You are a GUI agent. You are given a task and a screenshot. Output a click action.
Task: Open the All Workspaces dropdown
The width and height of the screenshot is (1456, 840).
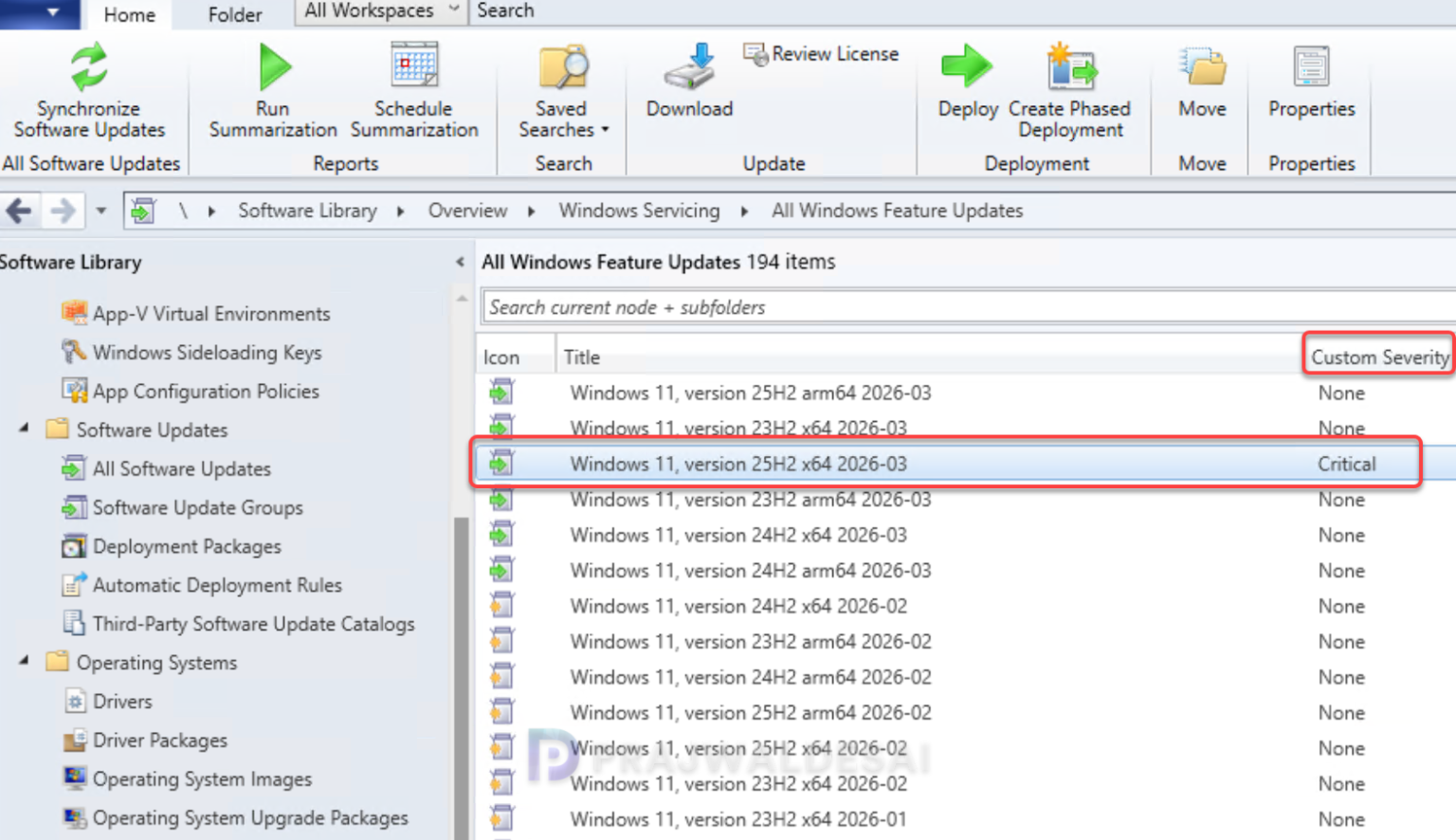click(381, 11)
